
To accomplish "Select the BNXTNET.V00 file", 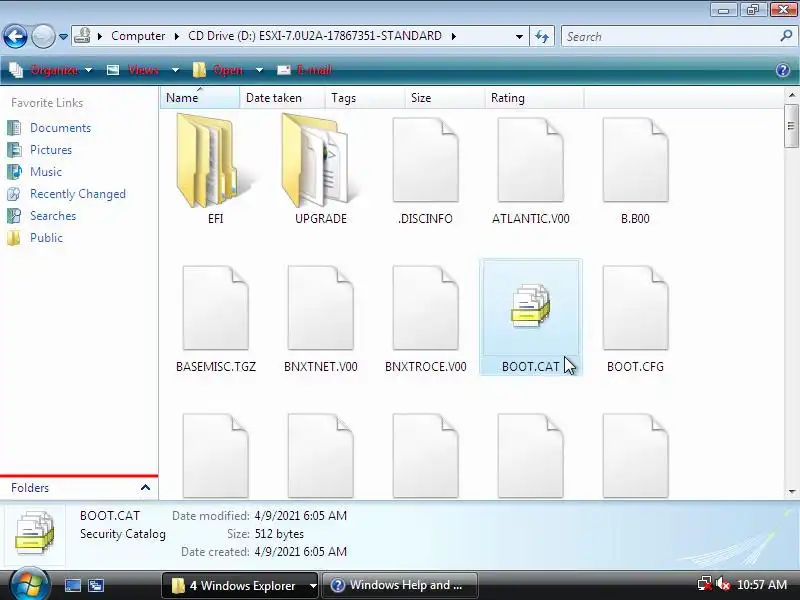I will (320, 319).
